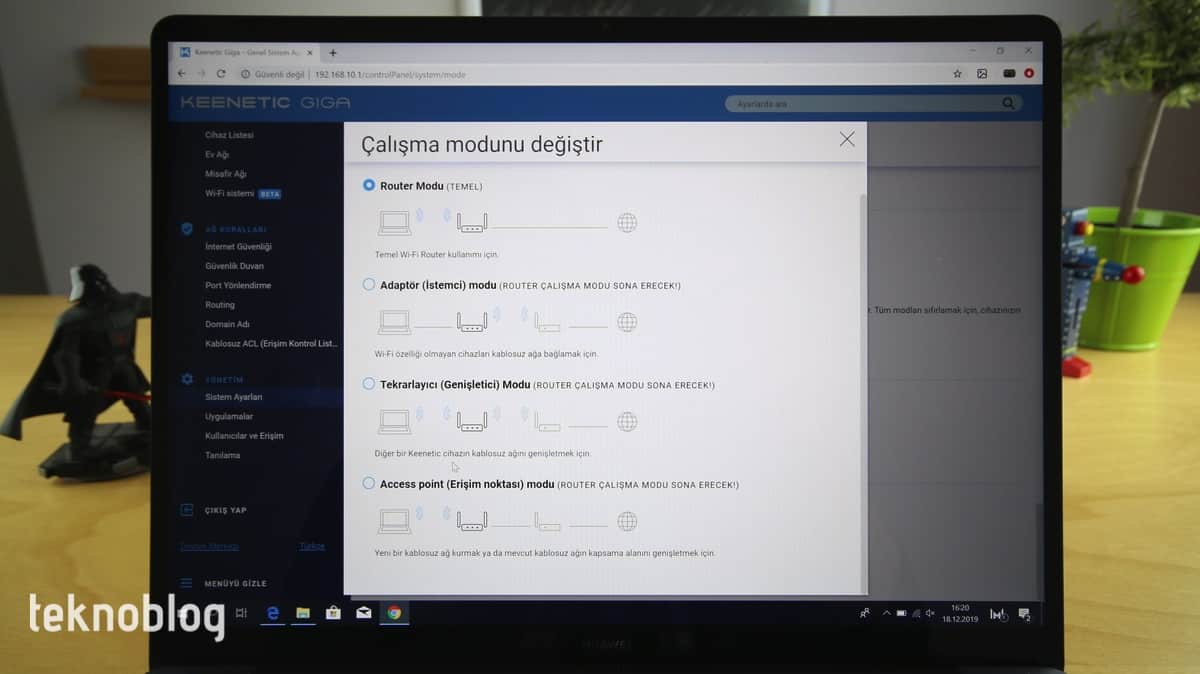Open the Türkçe language selector
The width and height of the screenshot is (1200, 674).
312,546
